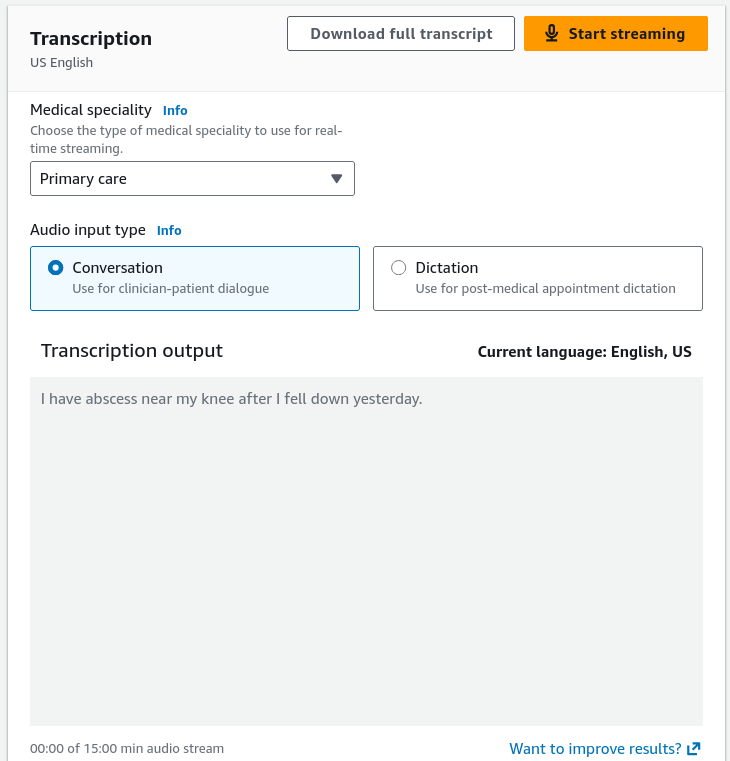This screenshot has height=761, width=730.
Task: Start streaming audio
Action: (615, 33)
